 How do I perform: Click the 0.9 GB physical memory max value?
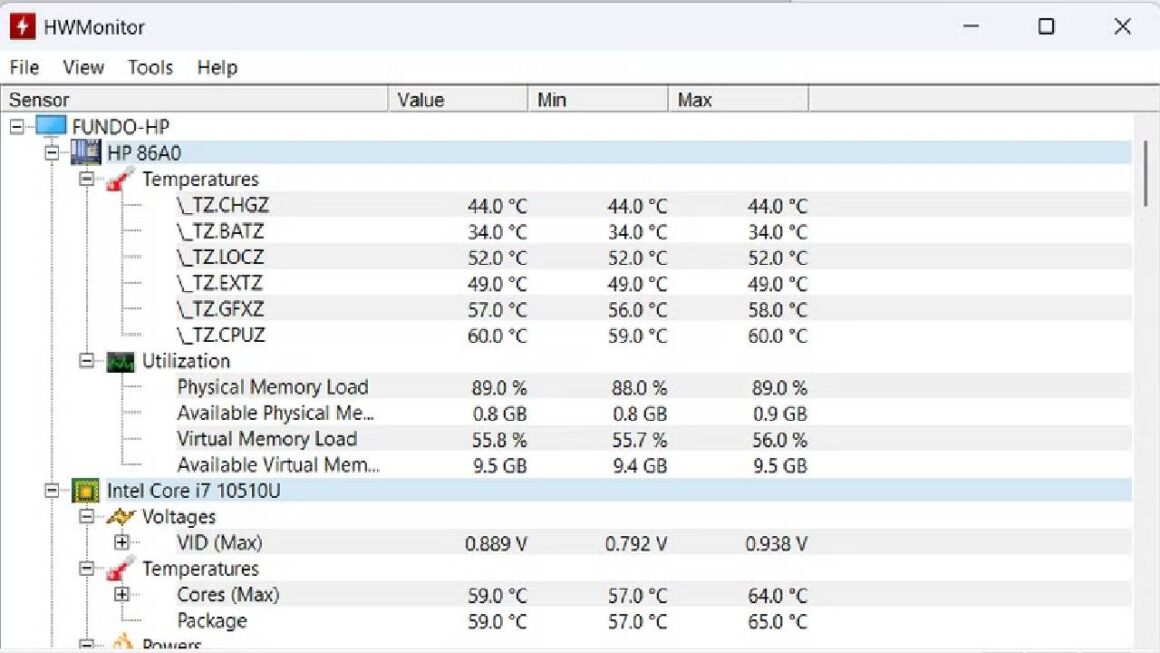click(x=780, y=414)
